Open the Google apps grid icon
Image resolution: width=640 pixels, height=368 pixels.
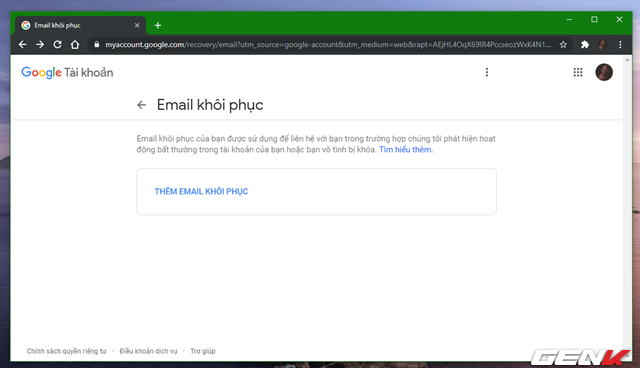578,72
